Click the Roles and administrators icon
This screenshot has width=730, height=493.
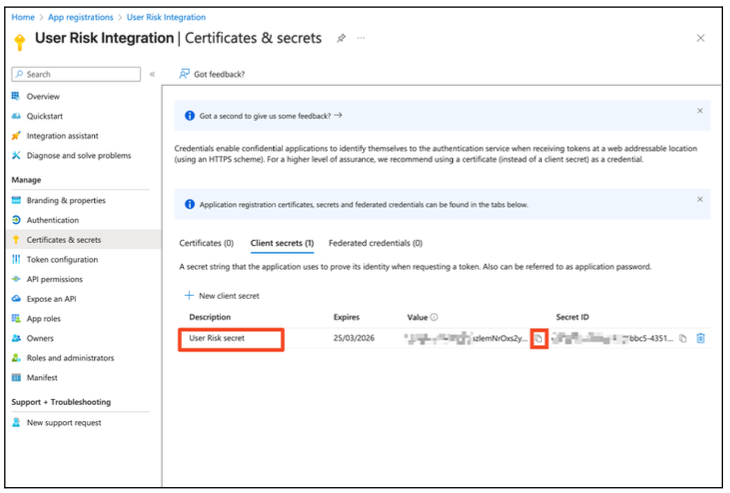(16, 358)
